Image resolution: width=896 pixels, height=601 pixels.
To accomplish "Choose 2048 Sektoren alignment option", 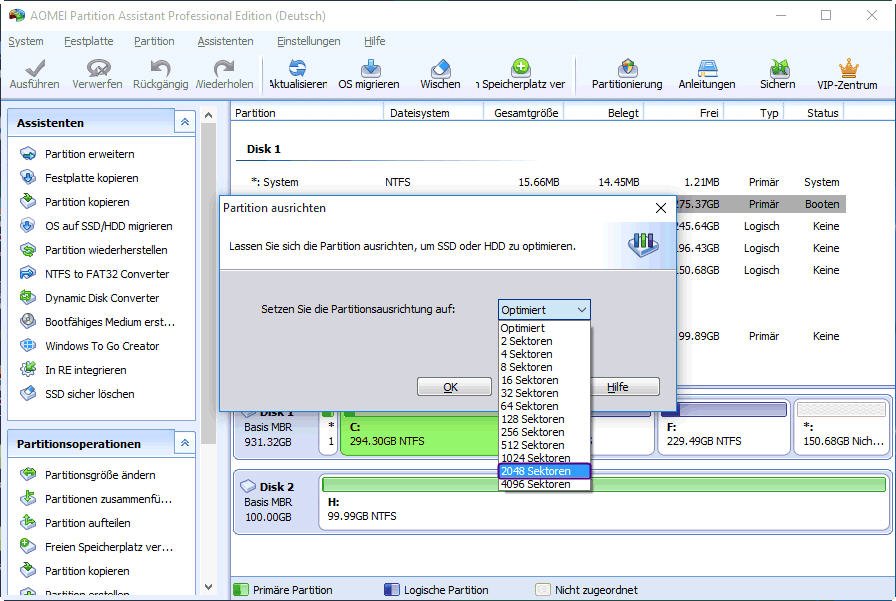I will pos(544,471).
